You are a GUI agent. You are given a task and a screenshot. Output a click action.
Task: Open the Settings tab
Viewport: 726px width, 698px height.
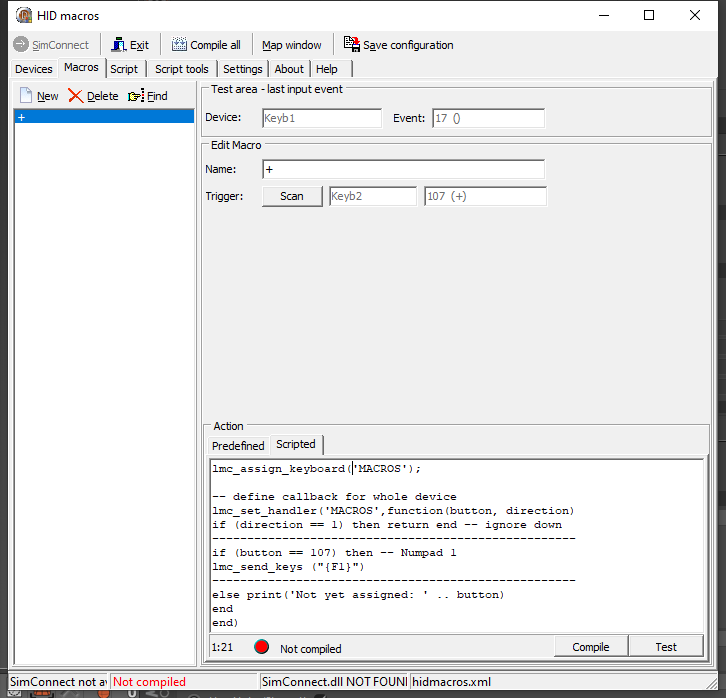pos(243,69)
